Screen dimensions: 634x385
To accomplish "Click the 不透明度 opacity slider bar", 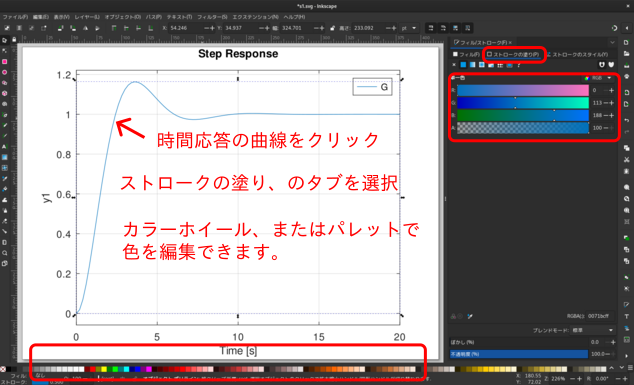I will 519,354.
